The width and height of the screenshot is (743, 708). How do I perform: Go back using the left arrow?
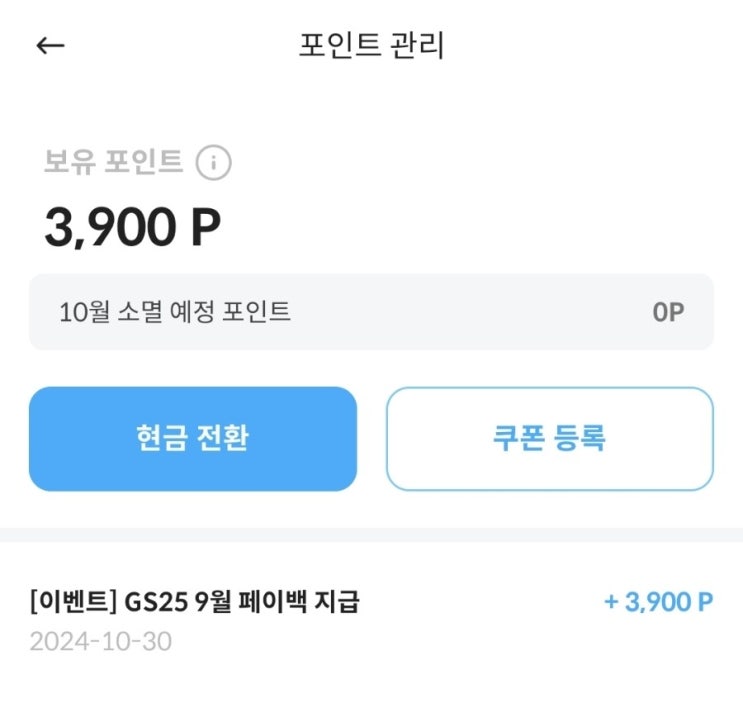click(50, 46)
